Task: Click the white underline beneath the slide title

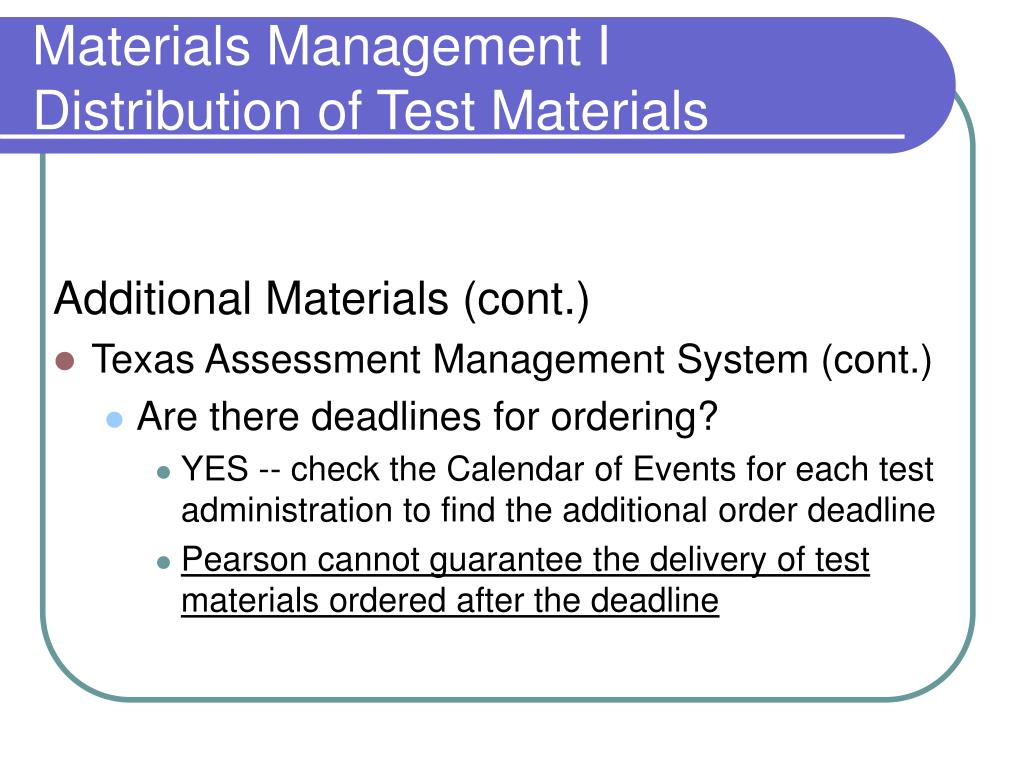Action: pos(452,137)
